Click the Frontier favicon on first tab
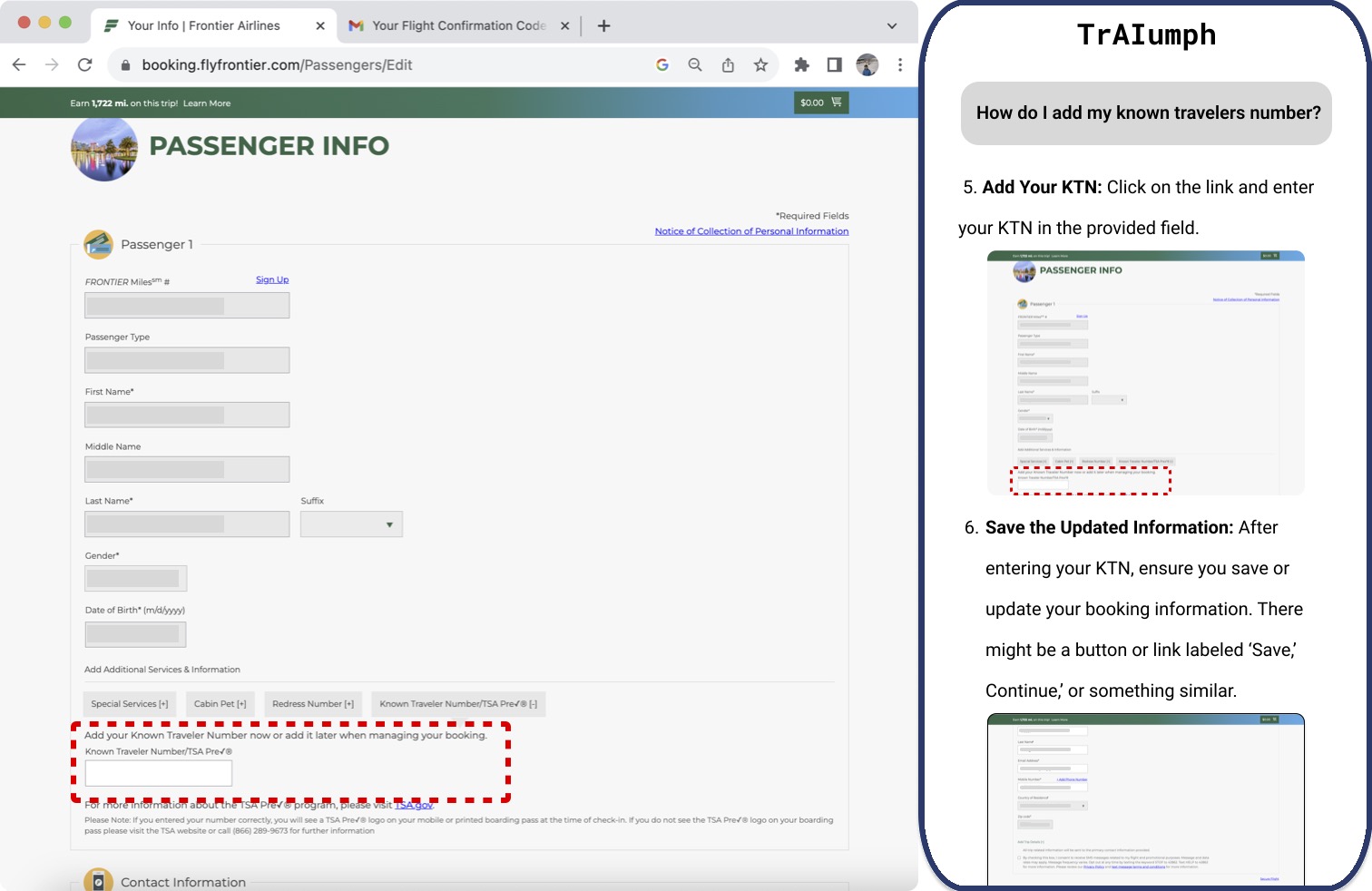 (112, 25)
